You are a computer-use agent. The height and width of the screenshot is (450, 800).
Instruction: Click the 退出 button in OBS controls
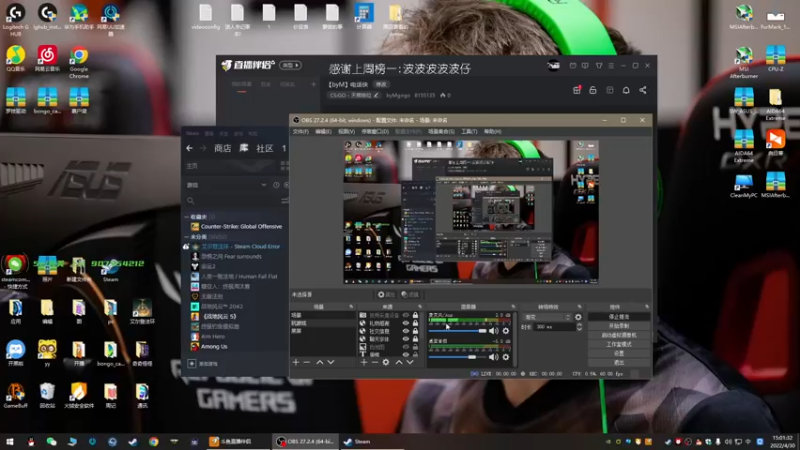619,362
